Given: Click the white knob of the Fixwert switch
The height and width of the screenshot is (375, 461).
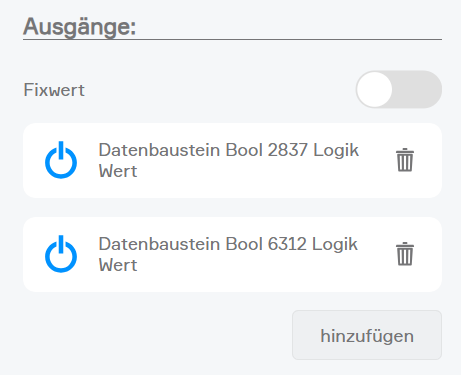Looking at the screenshot, I should pyautogui.click(x=374, y=89).
